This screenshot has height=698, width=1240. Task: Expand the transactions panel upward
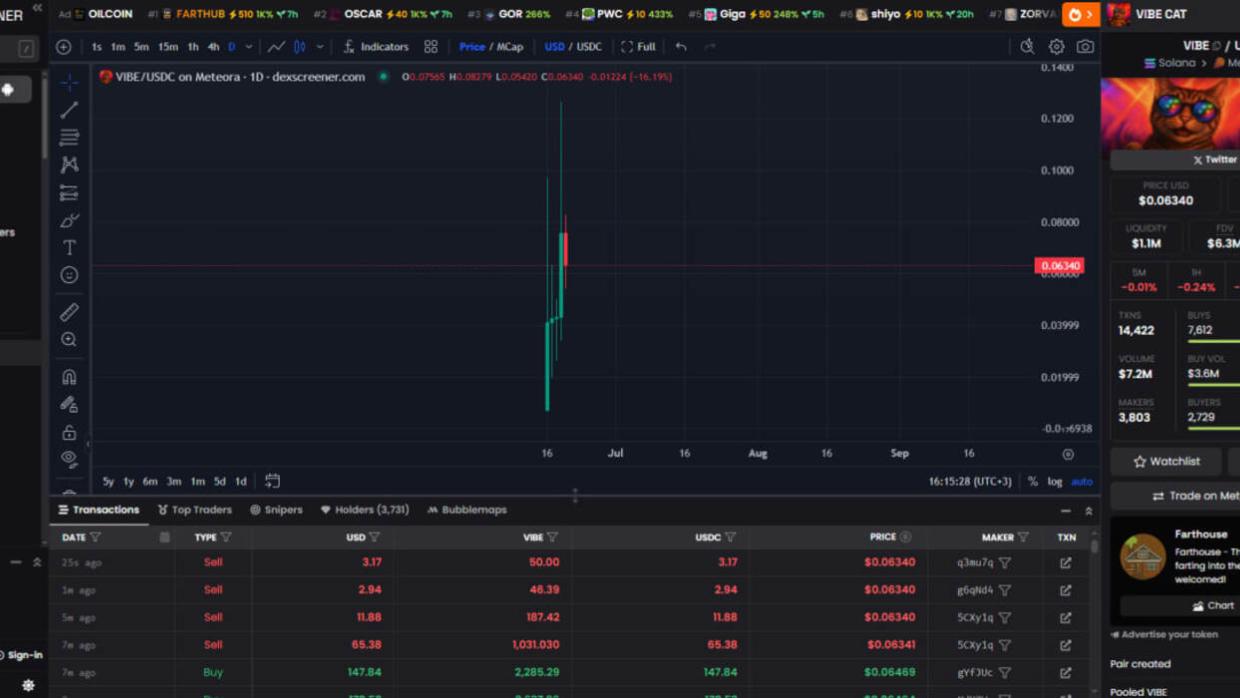[x=1089, y=511]
